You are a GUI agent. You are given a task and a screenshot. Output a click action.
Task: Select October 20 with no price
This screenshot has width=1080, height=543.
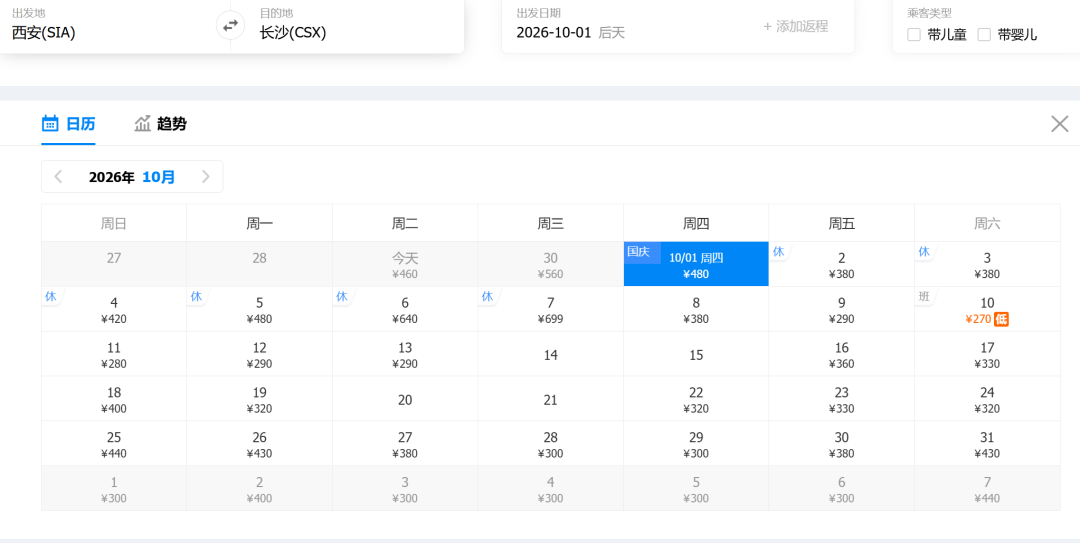tap(405, 399)
